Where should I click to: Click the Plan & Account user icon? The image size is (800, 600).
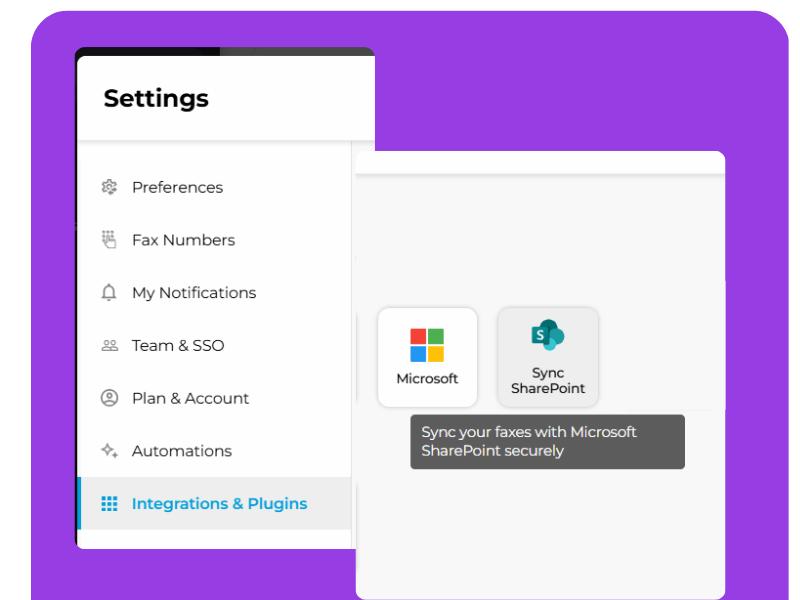coord(109,398)
